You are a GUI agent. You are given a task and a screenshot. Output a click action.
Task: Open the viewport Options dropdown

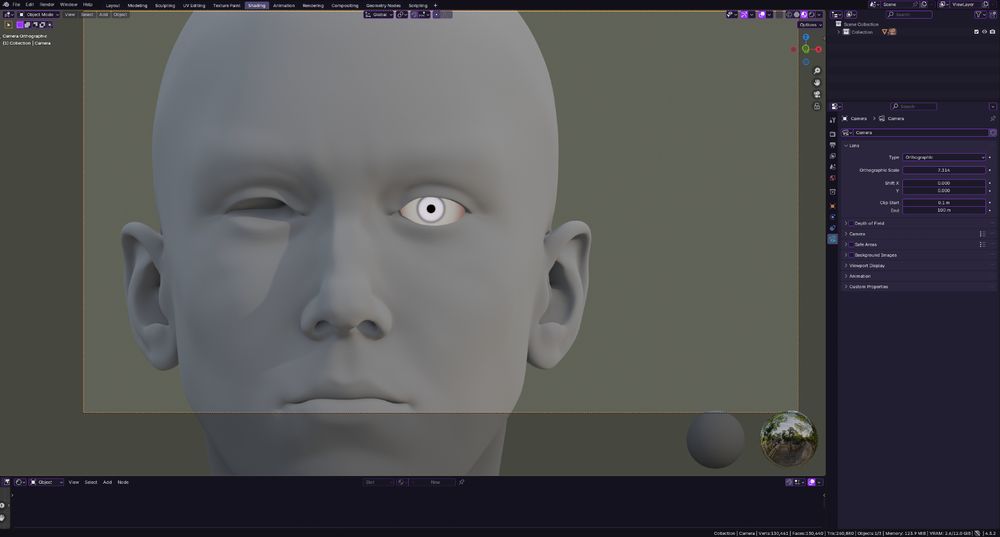click(x=810, y=25)
